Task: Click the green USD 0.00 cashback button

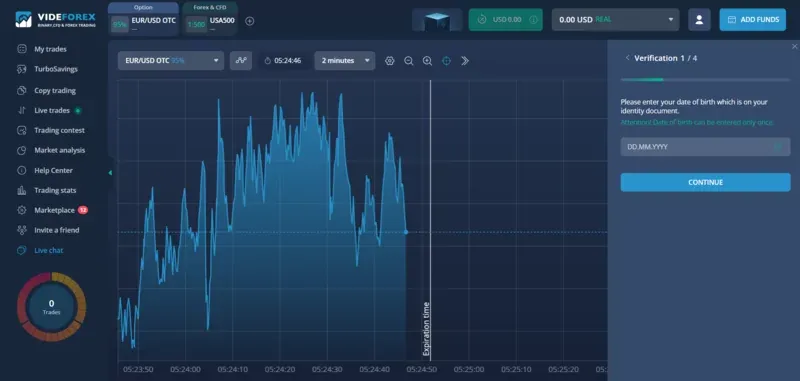Action: 506,19
